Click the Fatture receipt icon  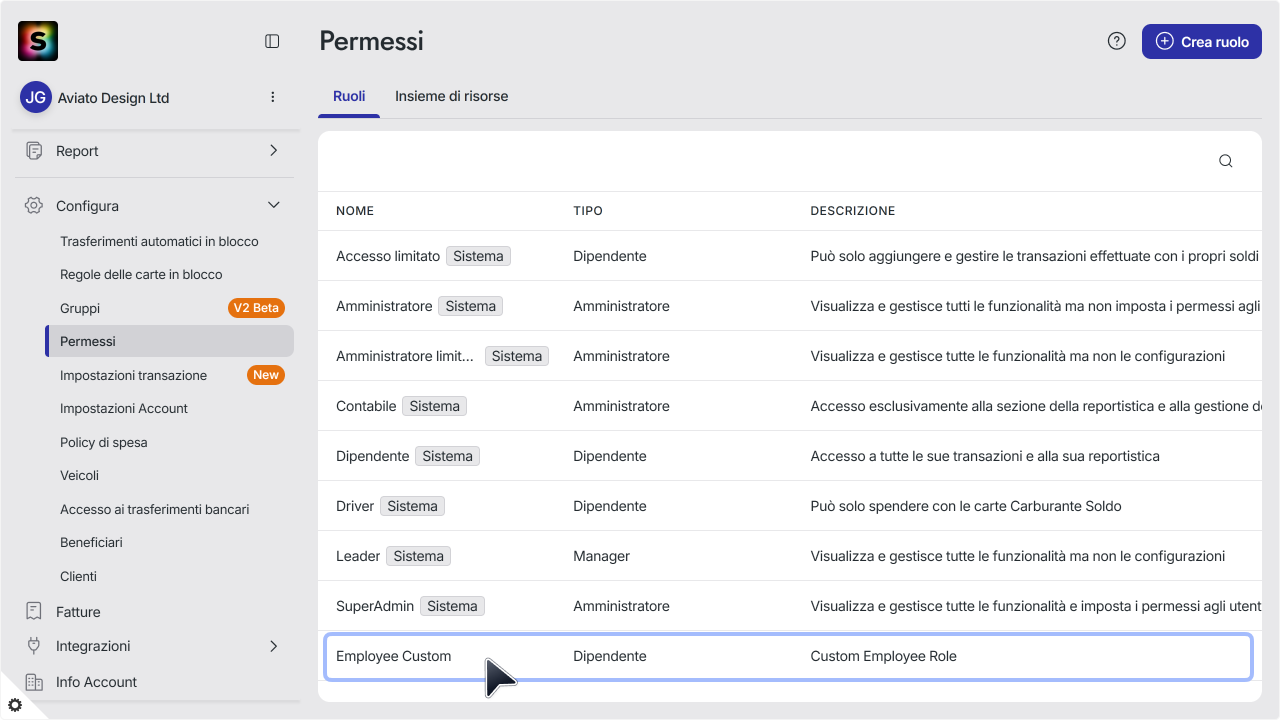pyautogui.click(x=34, y=611)
